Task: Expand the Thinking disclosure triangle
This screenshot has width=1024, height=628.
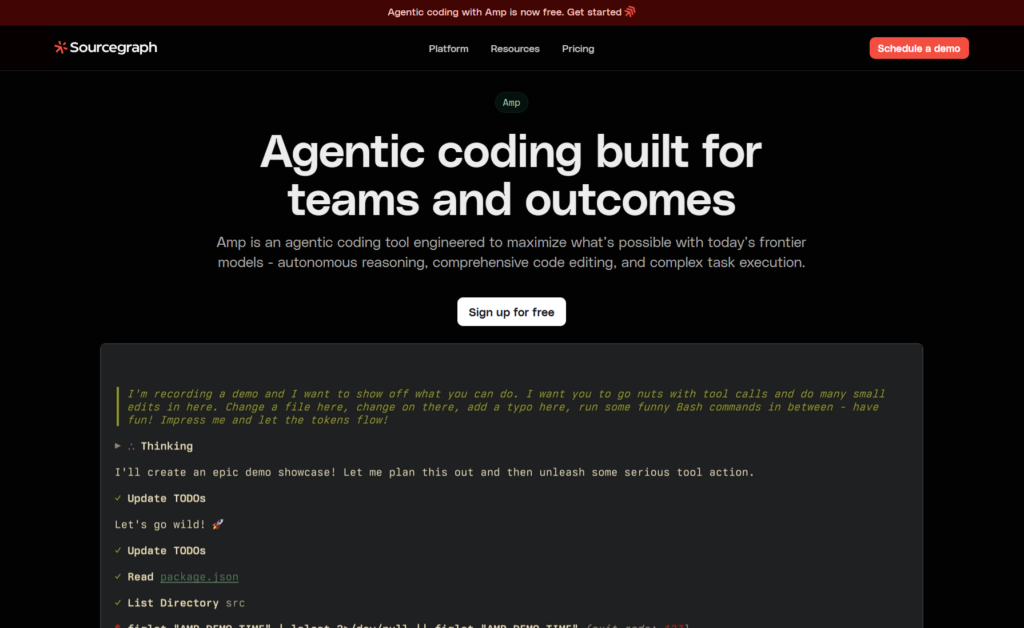Action: (x=116, y=445)
